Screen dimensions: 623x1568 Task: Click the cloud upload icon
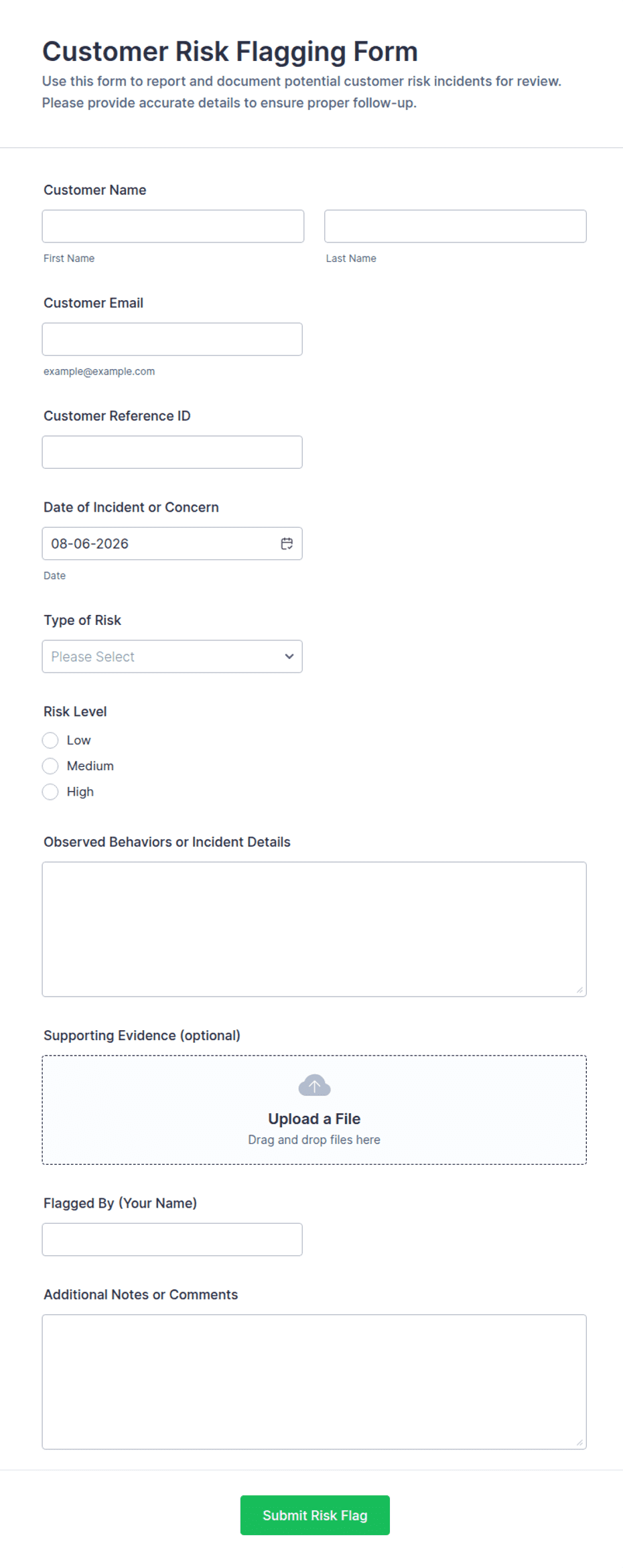click(314, 1085)
